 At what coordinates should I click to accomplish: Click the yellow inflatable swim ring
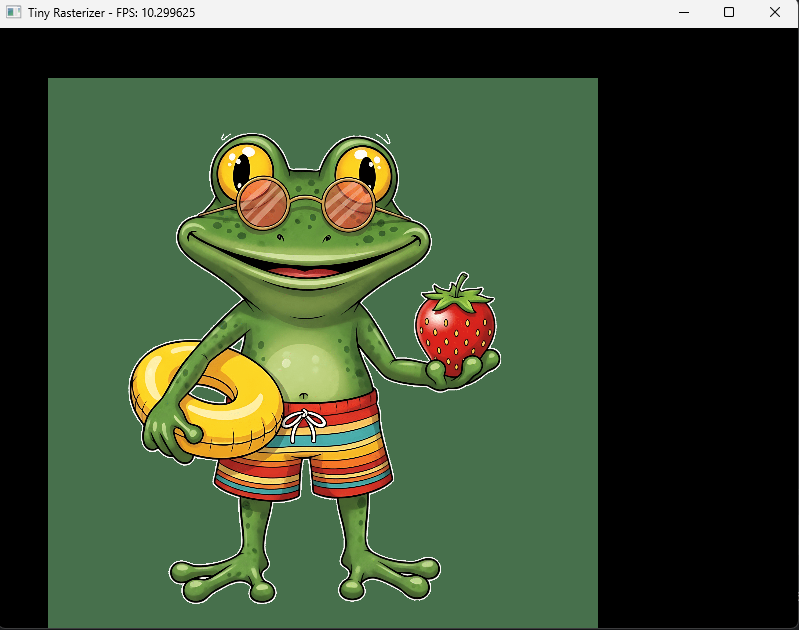pos(160,380)
